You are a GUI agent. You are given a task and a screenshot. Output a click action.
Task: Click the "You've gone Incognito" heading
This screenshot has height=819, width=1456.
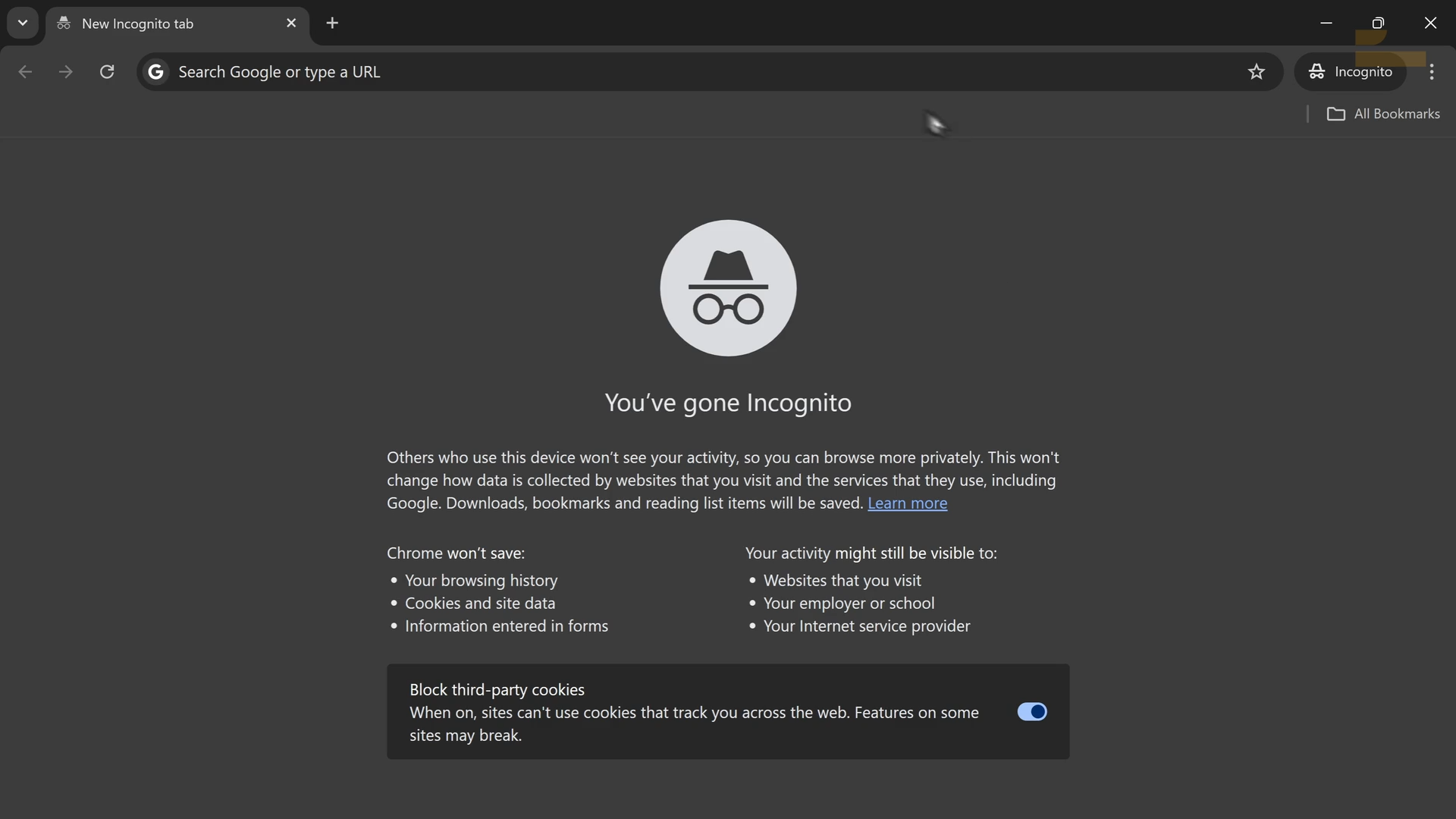[x=728, y=403]
